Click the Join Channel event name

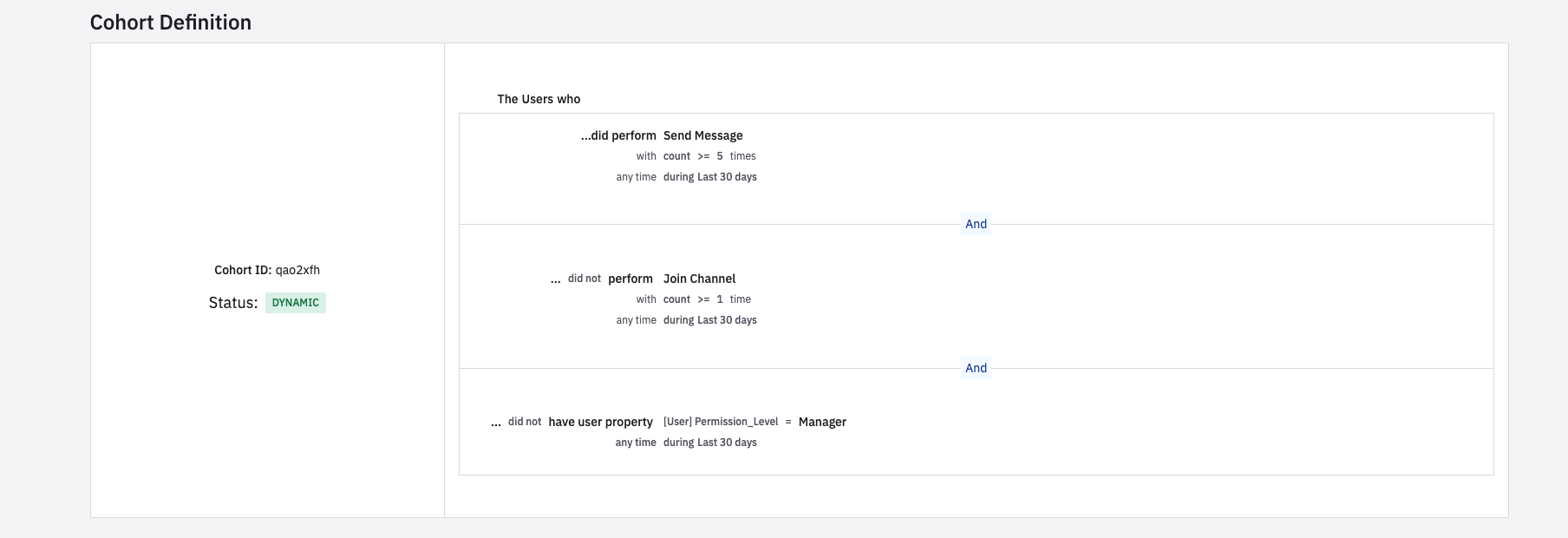tap(699, 279)
